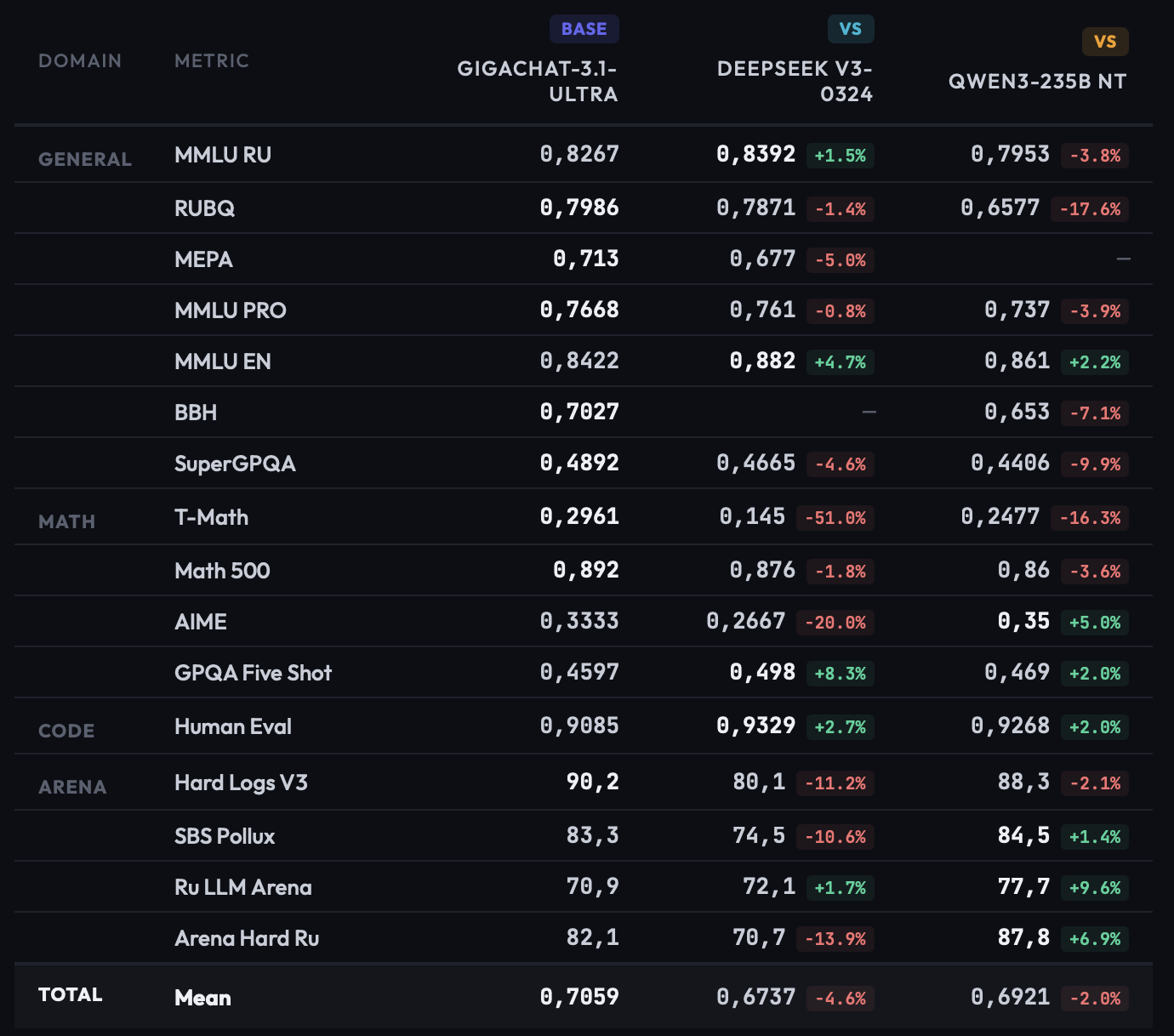This screenshot has height=1036, width=1174.
Task: Click the -17.6% badge beside the RUBQ score
Action: (x=1091, y=209)
